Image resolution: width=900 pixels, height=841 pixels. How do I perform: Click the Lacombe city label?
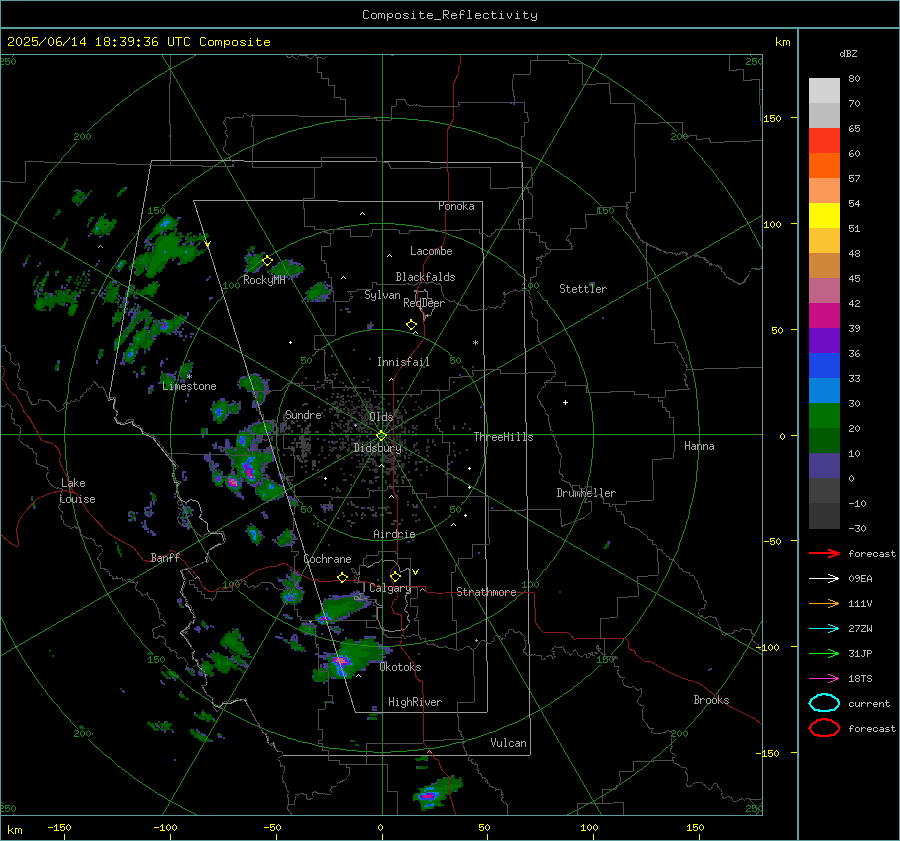click(x=431, y=251)
